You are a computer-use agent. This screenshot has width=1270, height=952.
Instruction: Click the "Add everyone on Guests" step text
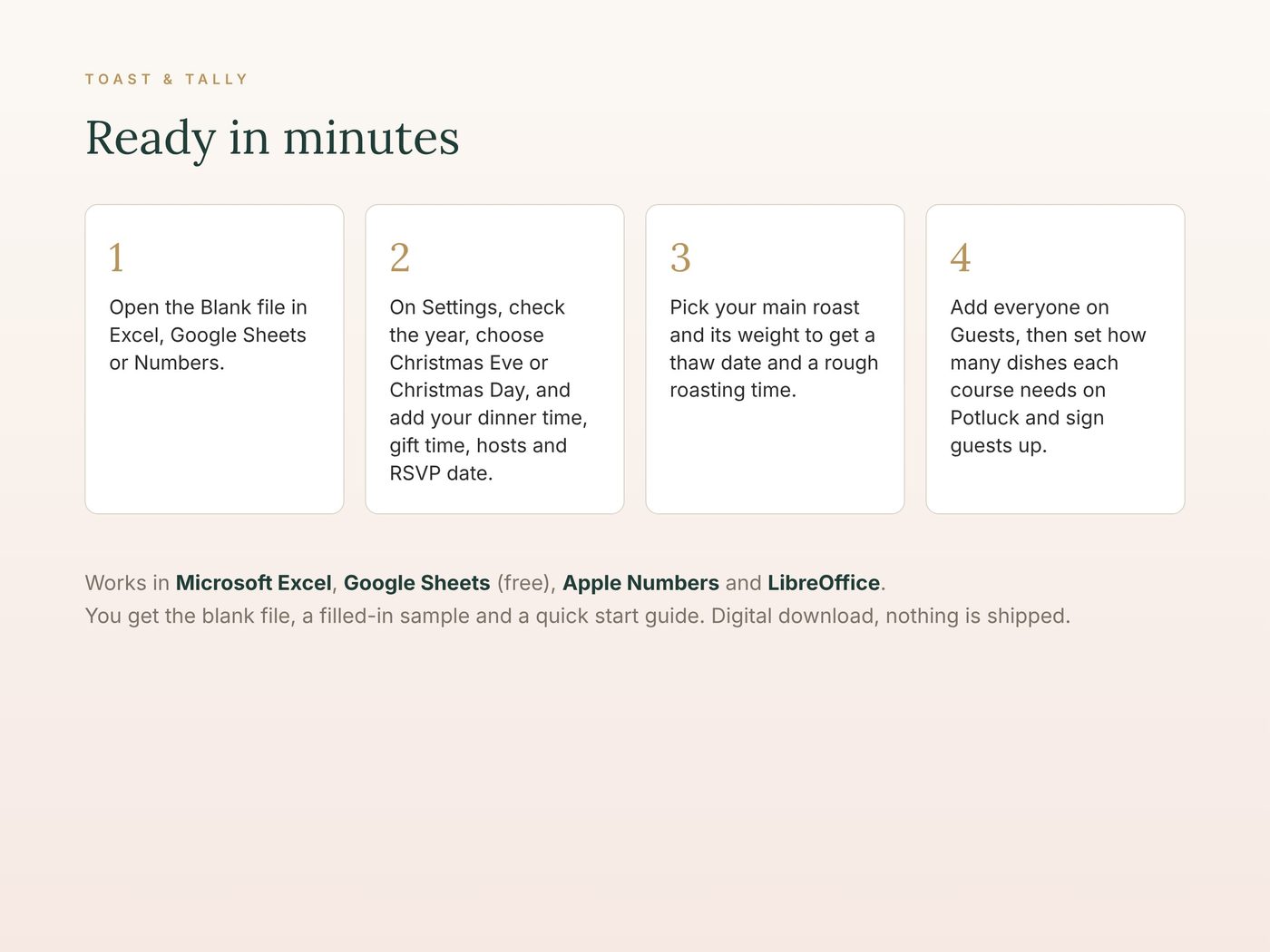coord(1048,376)
